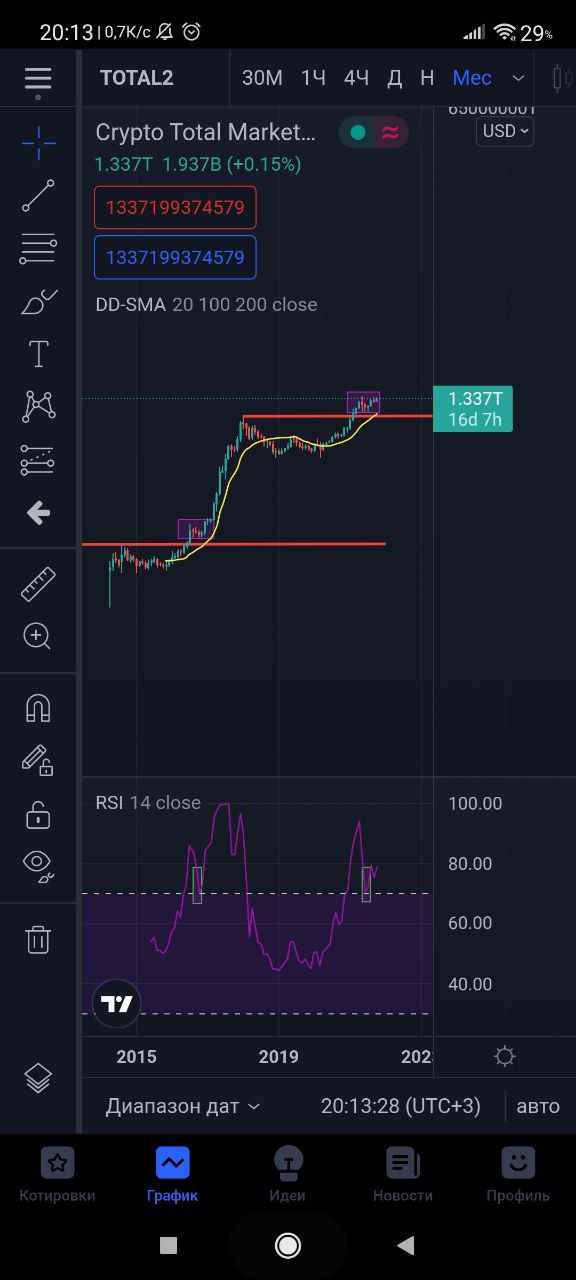Remove drawings with trash icon
The image size is (576, 1280).
[38, 939]
